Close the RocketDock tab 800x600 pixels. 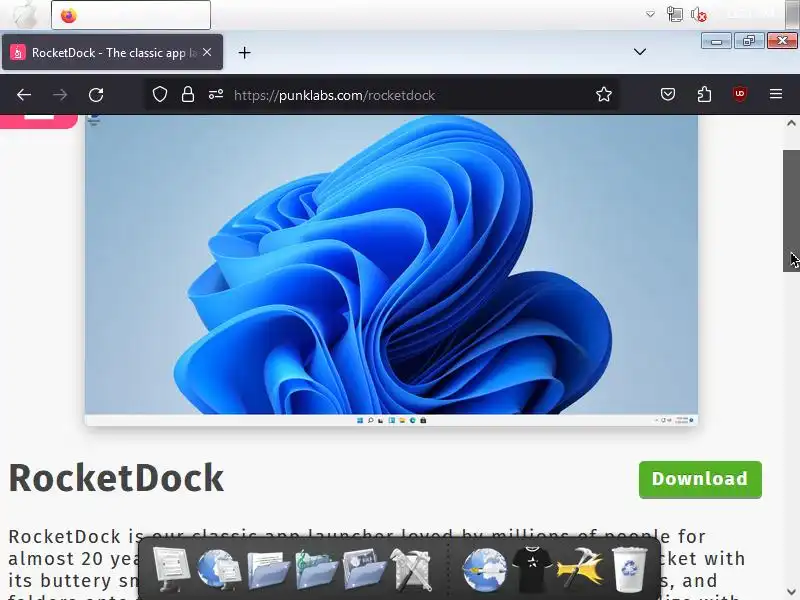[207, 52]
